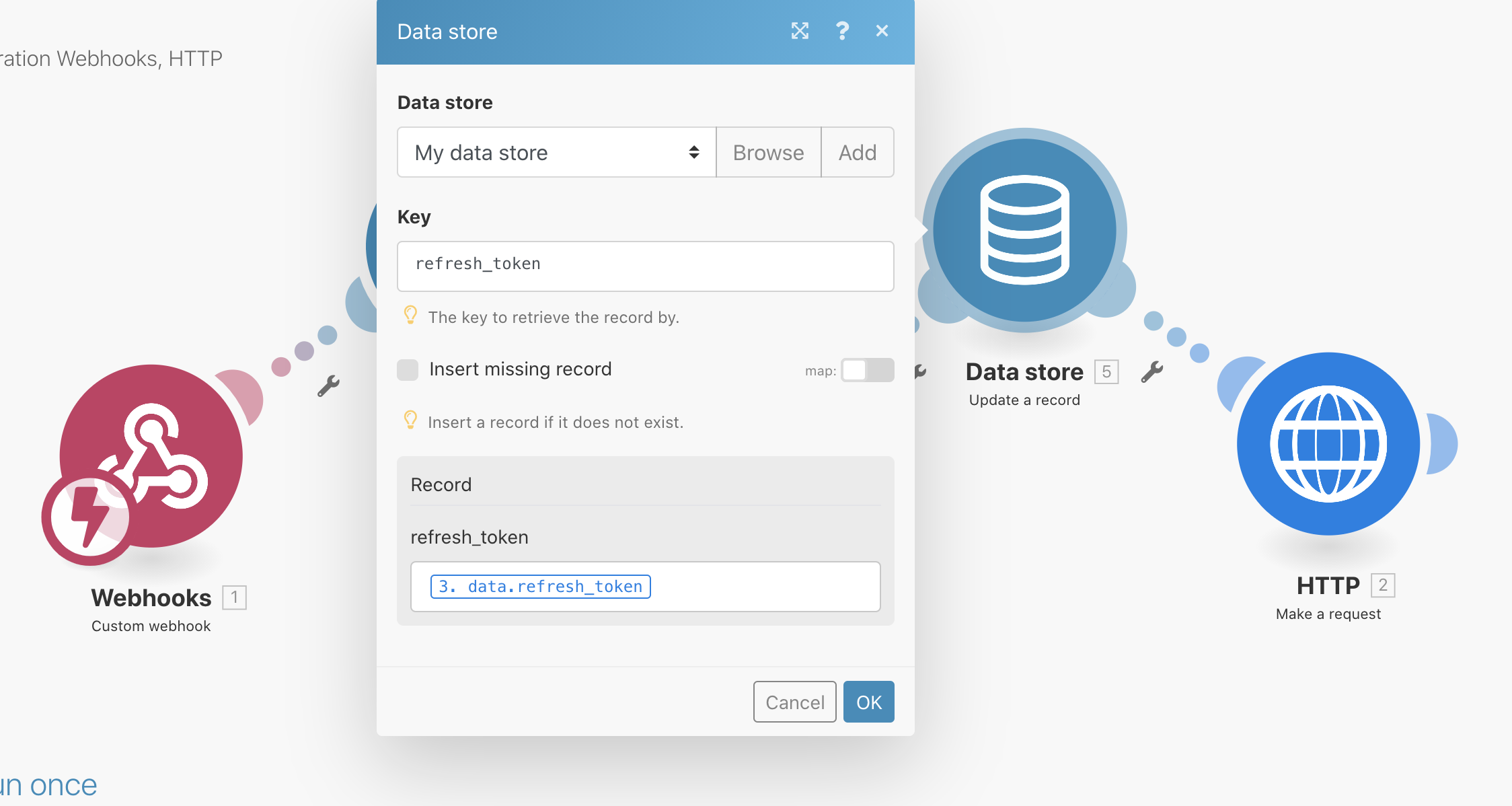
Task: Click wrench icon right of Data store label
Action: coord(1151,372)
